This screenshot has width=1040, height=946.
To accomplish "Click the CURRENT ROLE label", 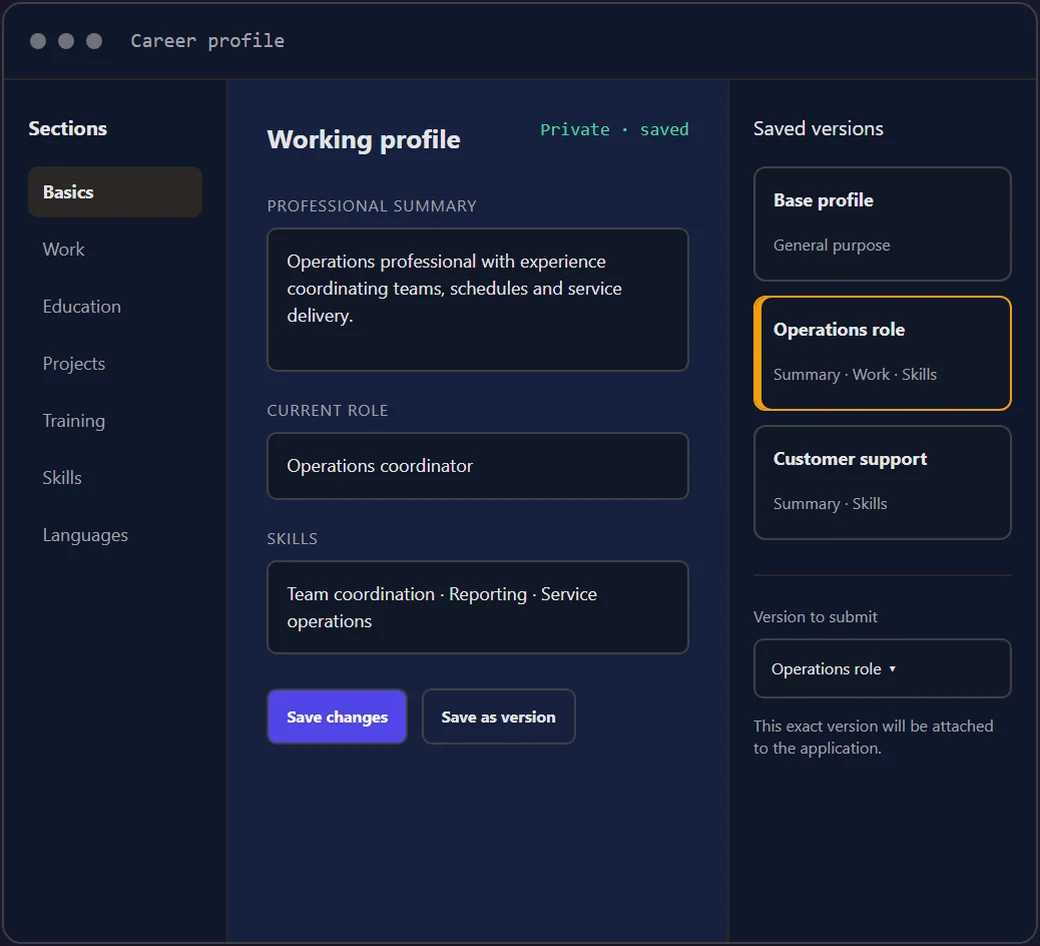I will [327, 411].
